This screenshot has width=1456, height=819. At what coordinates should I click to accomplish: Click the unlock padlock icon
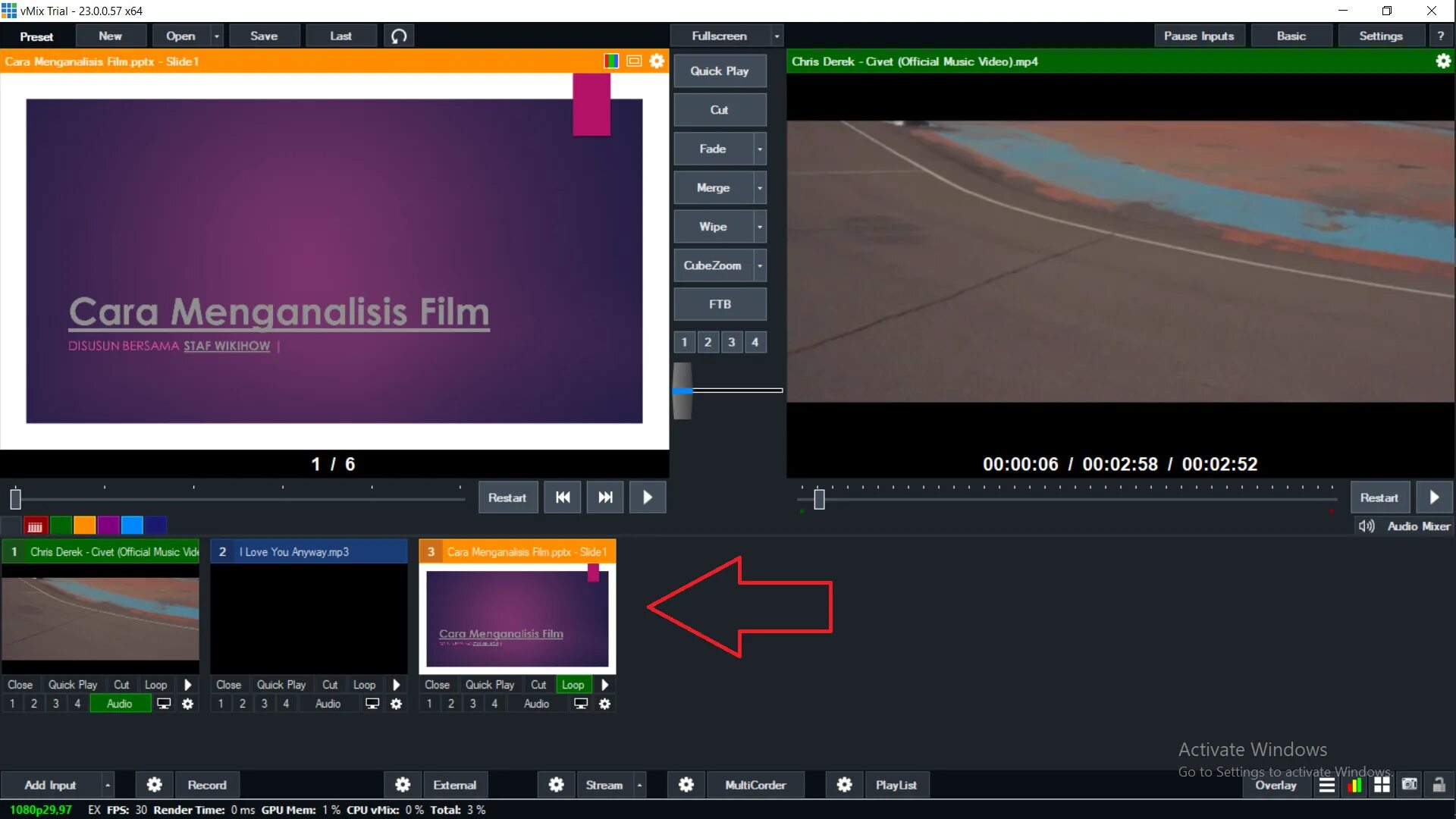click(1439, 785)
